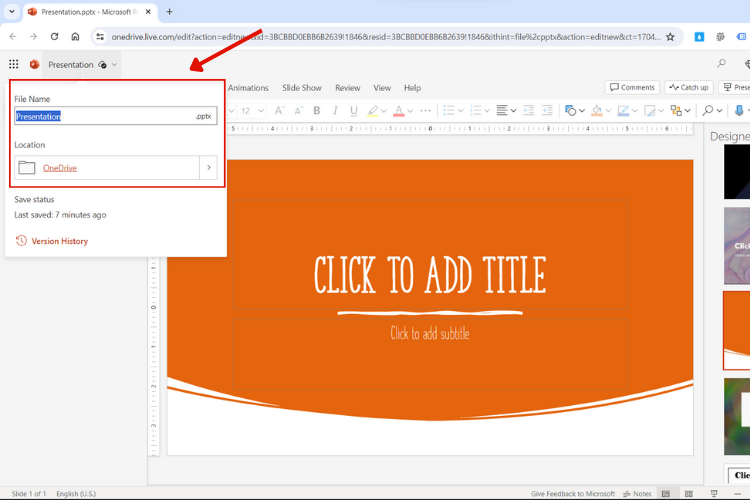This screenshot has height=500, width=750.
Task: Open Version History link
Action: [60, 241]
